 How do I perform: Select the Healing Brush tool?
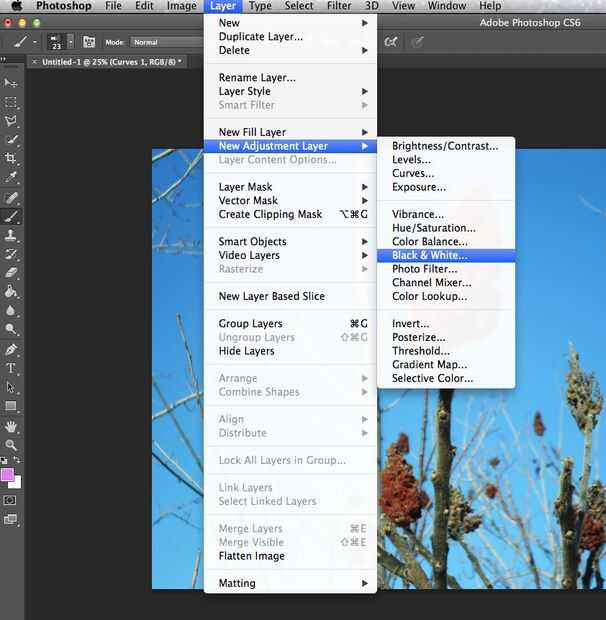click(10, 197)
